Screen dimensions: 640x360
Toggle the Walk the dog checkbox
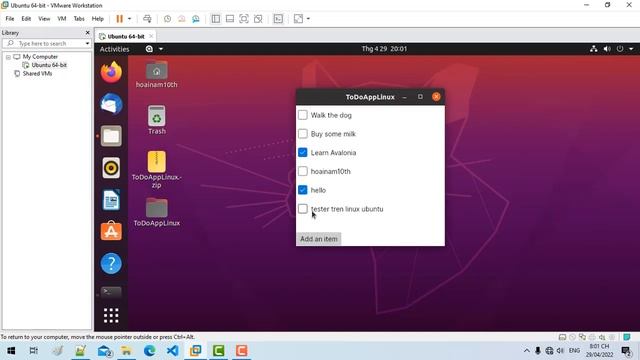click(302, 115)
